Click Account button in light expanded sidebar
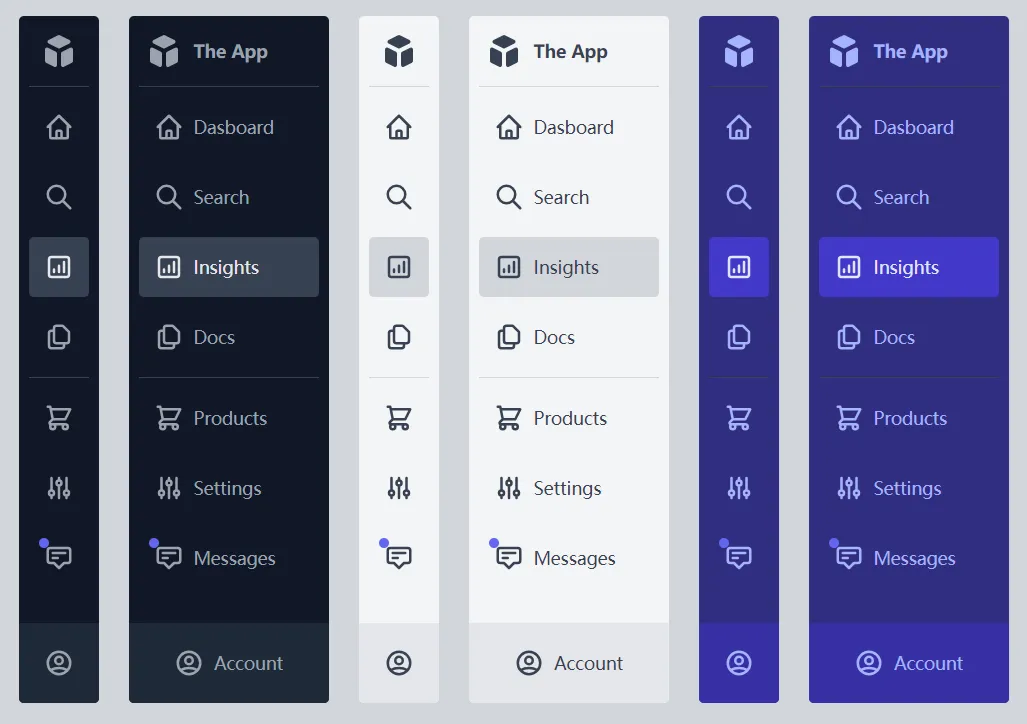 coord(569,663)
